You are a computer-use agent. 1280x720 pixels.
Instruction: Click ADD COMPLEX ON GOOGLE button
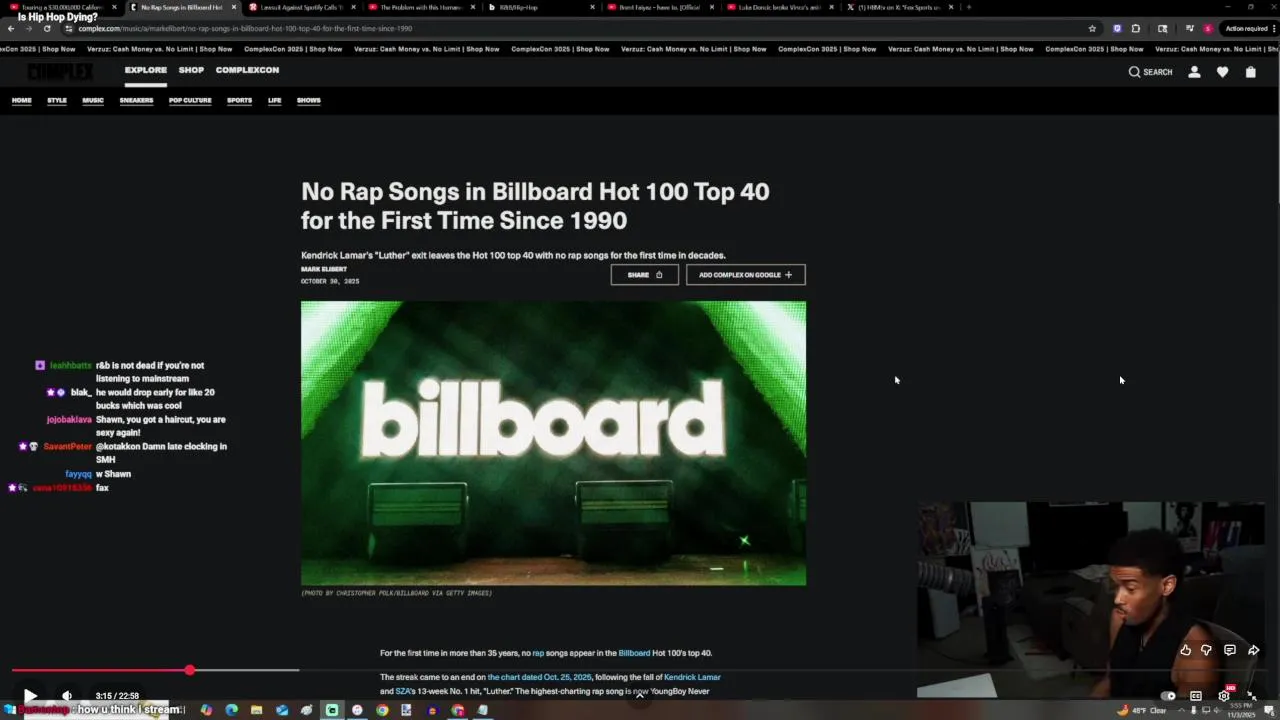click(x=746, y=275)
